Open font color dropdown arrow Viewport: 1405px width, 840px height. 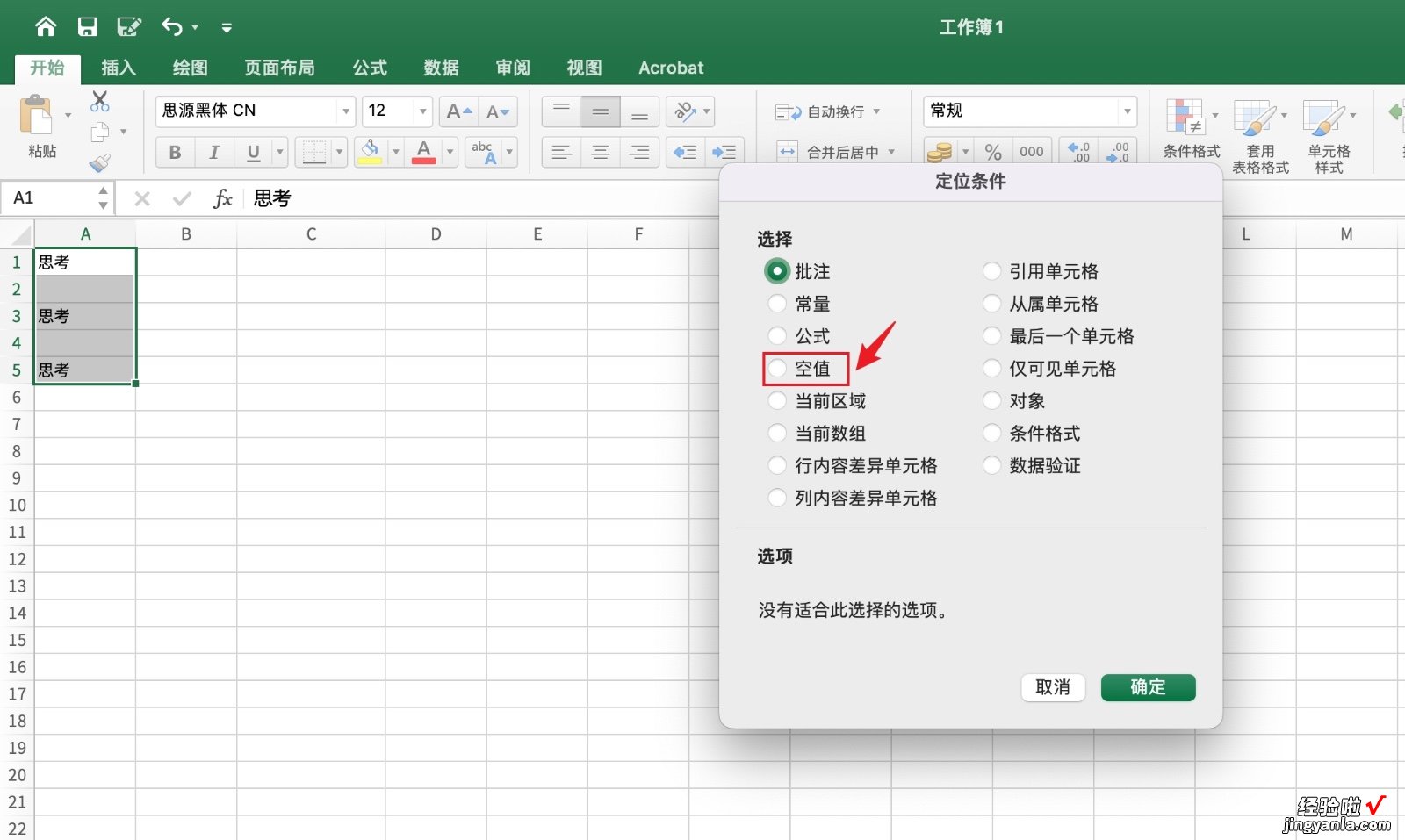[x=450, y=153]
